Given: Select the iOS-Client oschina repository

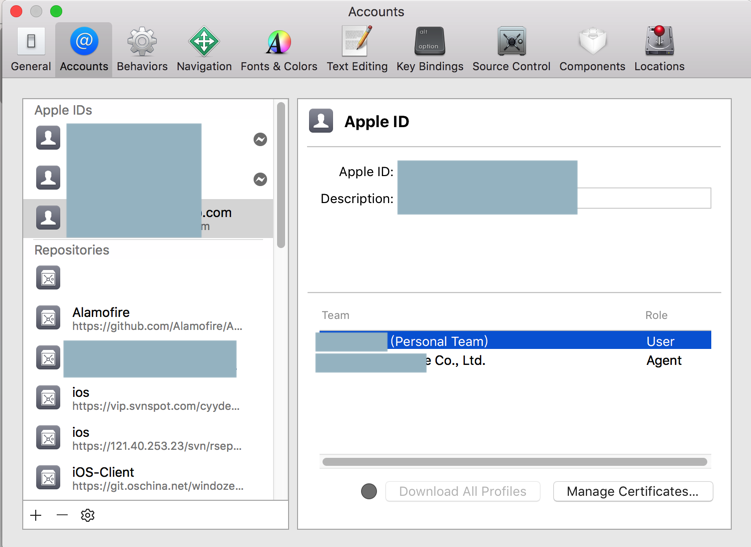Looking at the screenshot, I should pyautogui.click(x=148, y=478).
